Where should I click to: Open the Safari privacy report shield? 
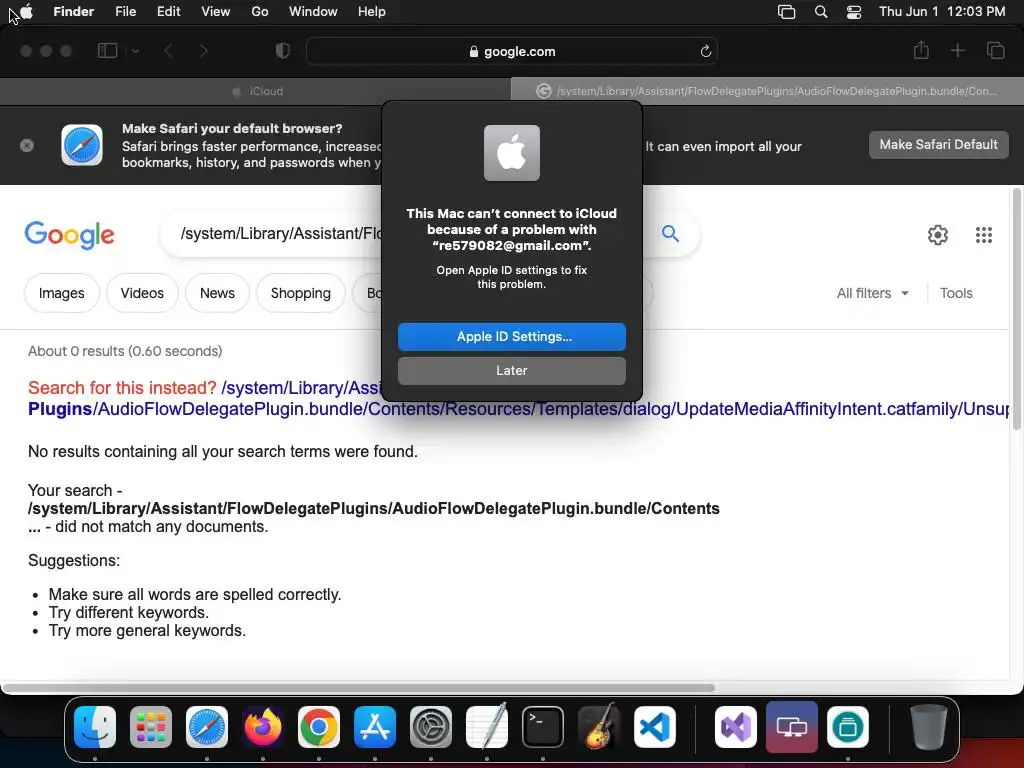point(283,51)
